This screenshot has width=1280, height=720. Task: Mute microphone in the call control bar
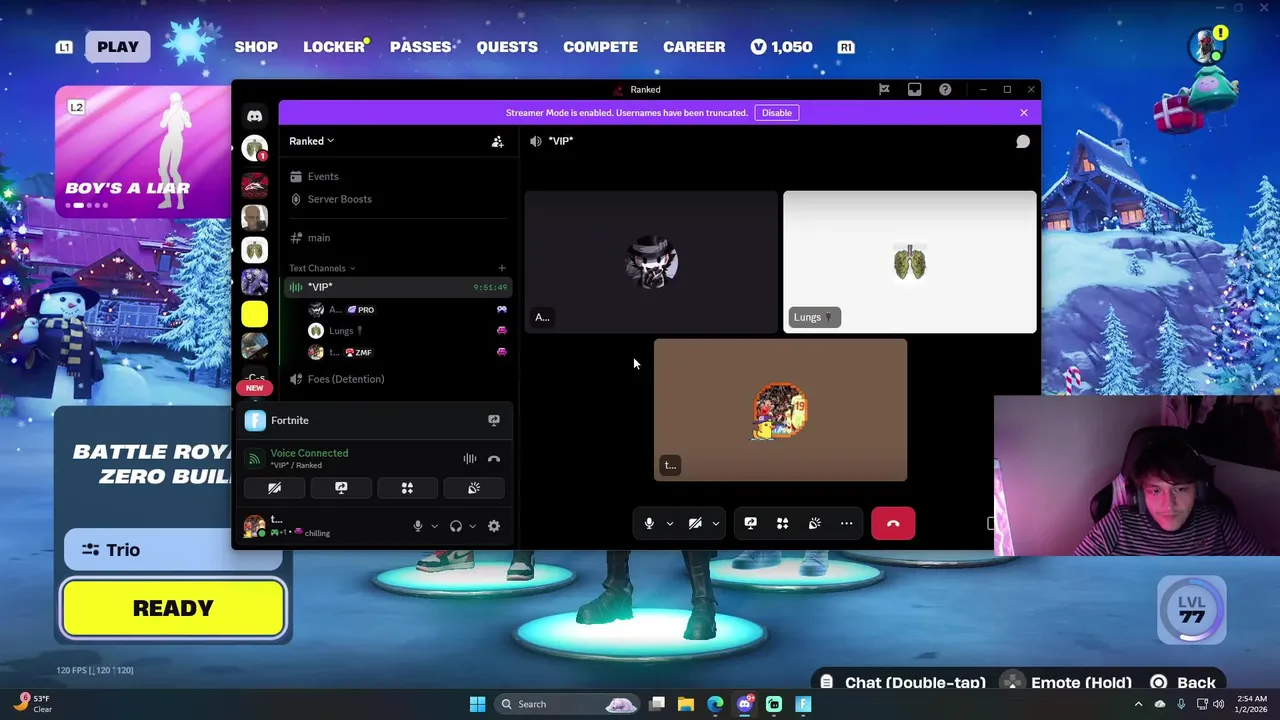(649, 523)
